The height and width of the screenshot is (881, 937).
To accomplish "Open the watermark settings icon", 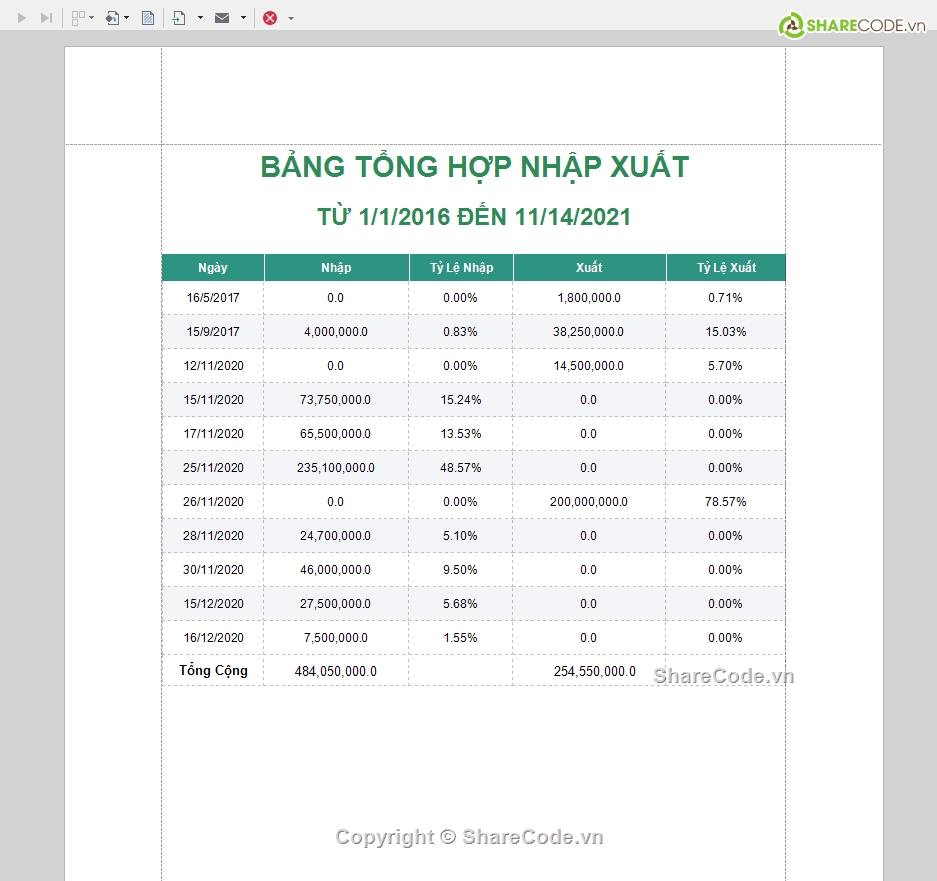I will coord(148,18).
